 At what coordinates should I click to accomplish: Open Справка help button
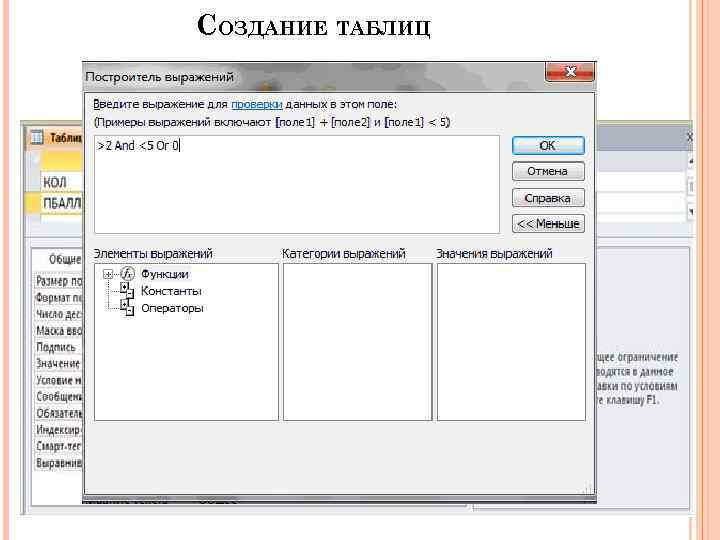pyautogui.click(x=548, y=198)
